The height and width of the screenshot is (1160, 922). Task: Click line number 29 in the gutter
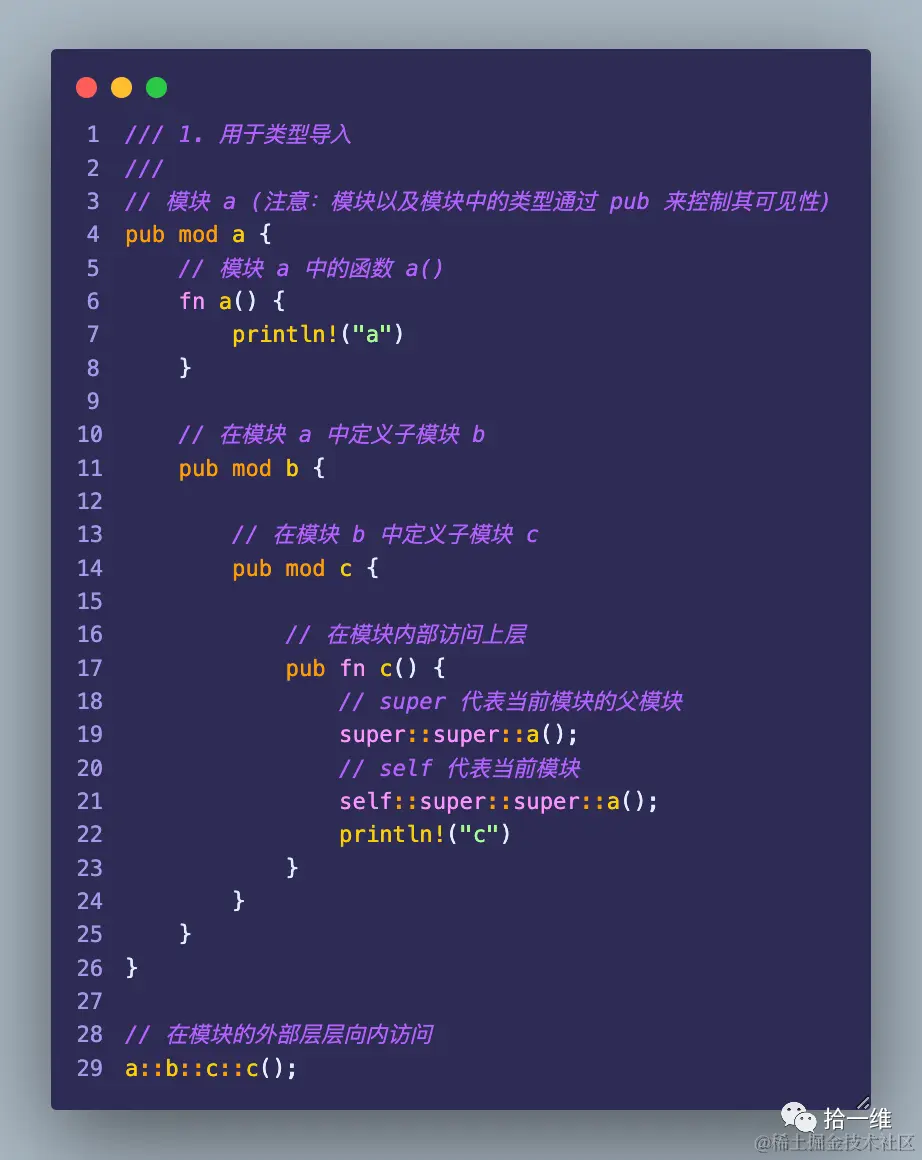(x=90, y=1068)
